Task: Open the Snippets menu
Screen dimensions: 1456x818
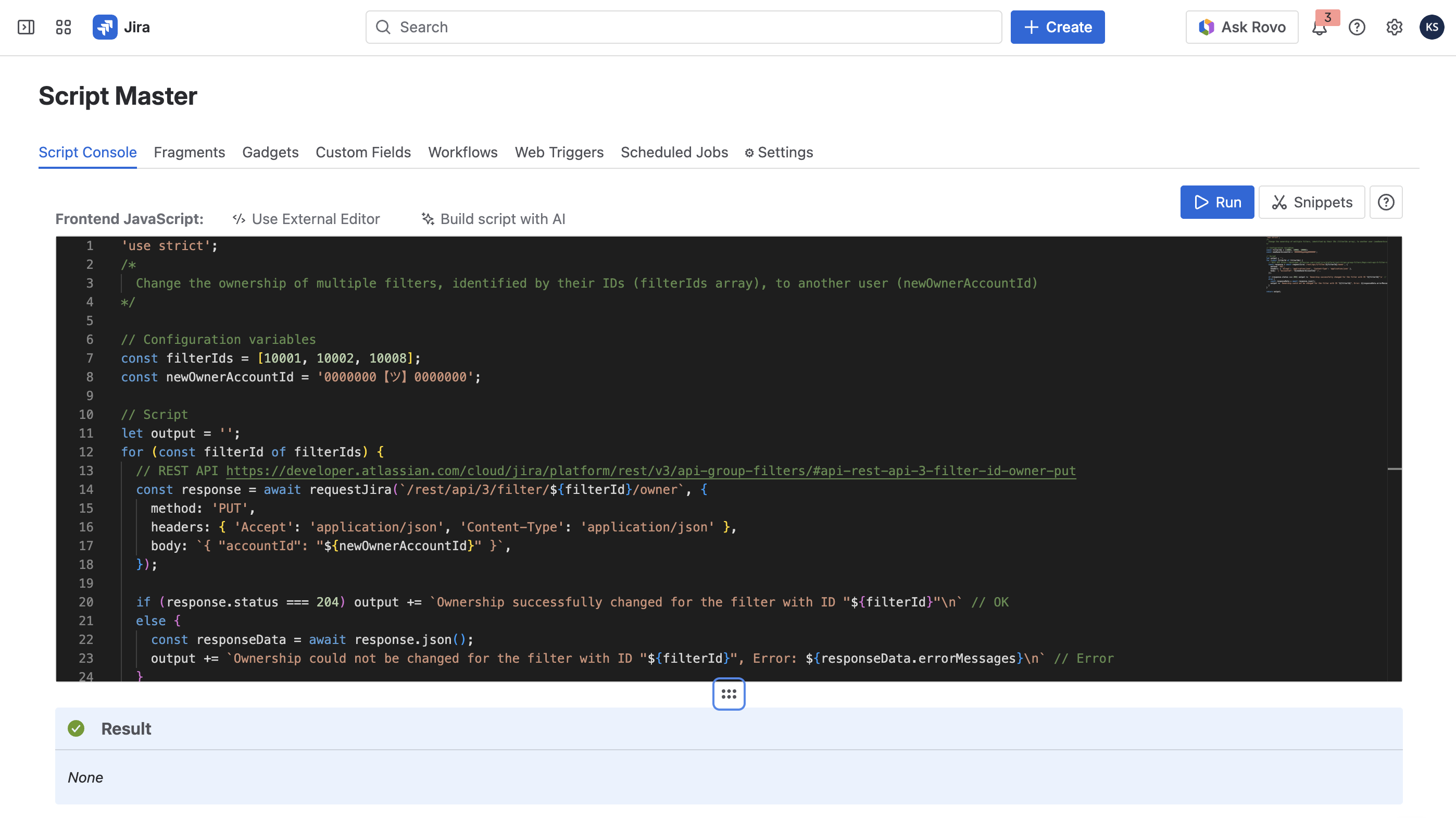Action: pyautogui.click(x=1311, y=202)
